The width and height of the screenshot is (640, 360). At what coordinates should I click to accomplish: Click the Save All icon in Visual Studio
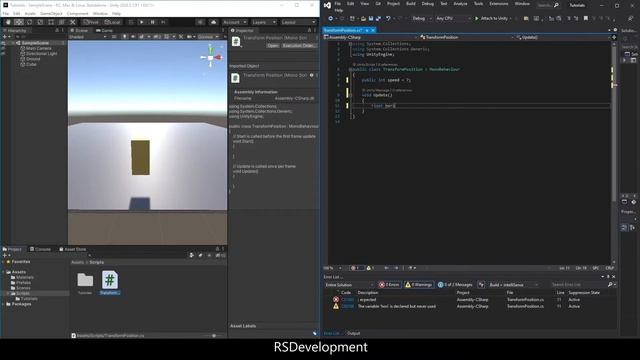click(378, 18)
